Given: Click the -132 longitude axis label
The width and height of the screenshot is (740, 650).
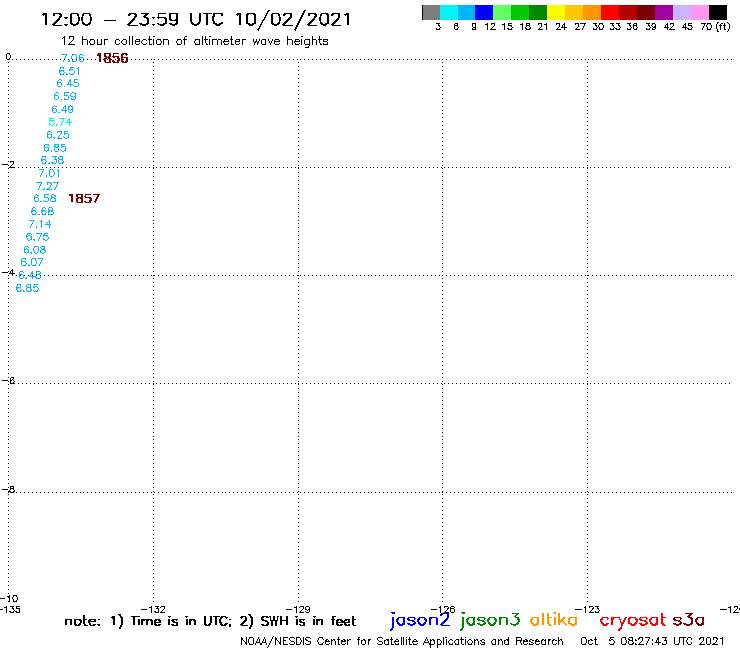Looking at the screenshot, I should click(153, 609).
